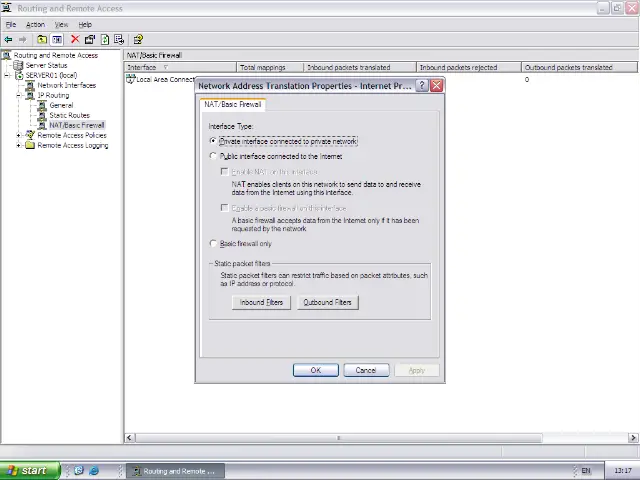
Task: Click the Outbound packets translated column header
Action: point(580,67)
